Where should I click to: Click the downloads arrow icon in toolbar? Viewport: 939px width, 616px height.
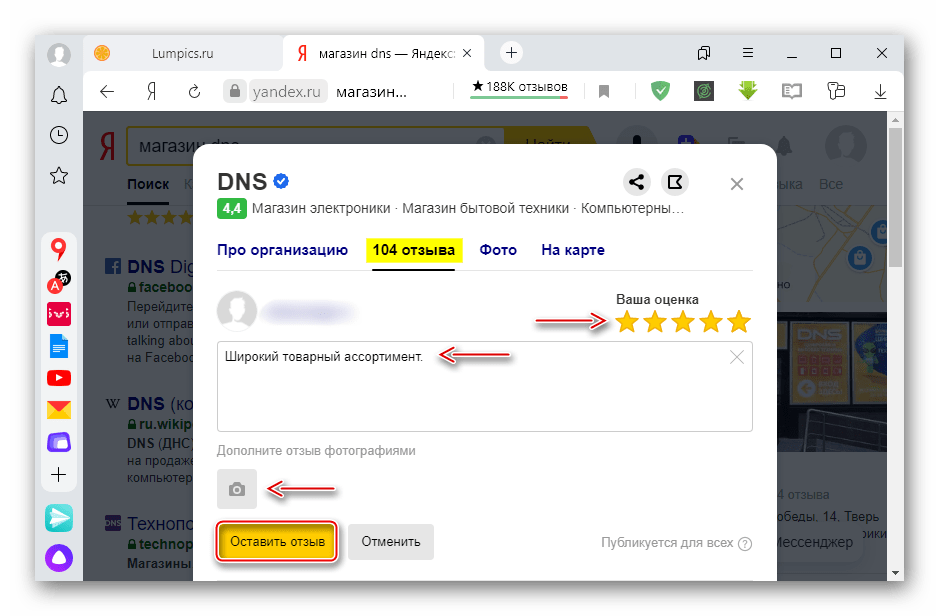pos(880,91)
